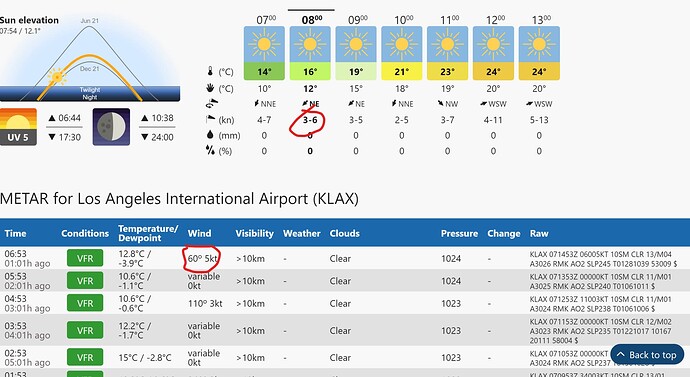690x377 pixels.
Task: Click the raindrop precipitation row icon
Action: 210,135
